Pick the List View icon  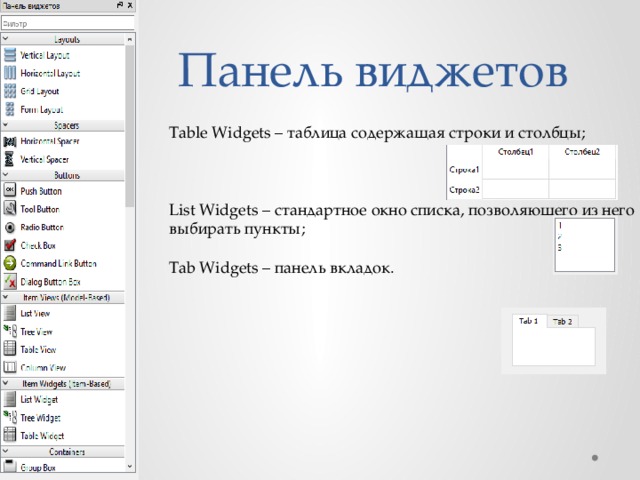(10, 313)
